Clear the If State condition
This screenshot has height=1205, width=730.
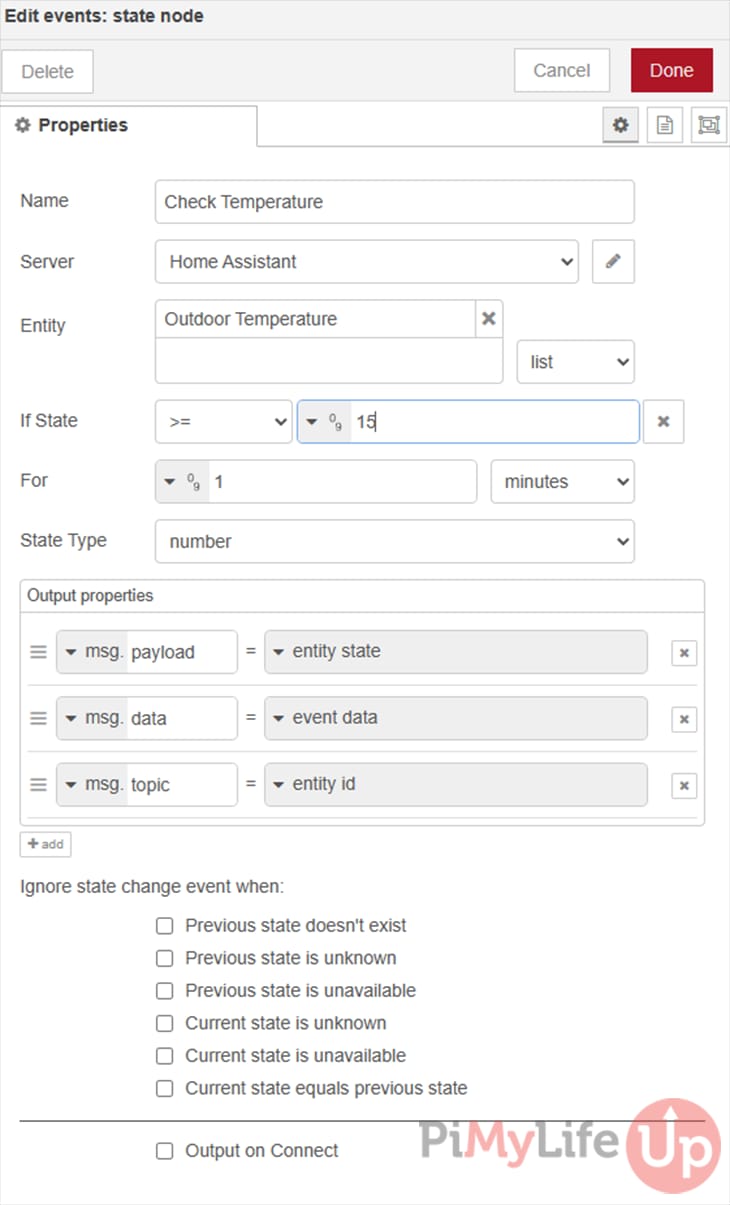coord(663,422)
